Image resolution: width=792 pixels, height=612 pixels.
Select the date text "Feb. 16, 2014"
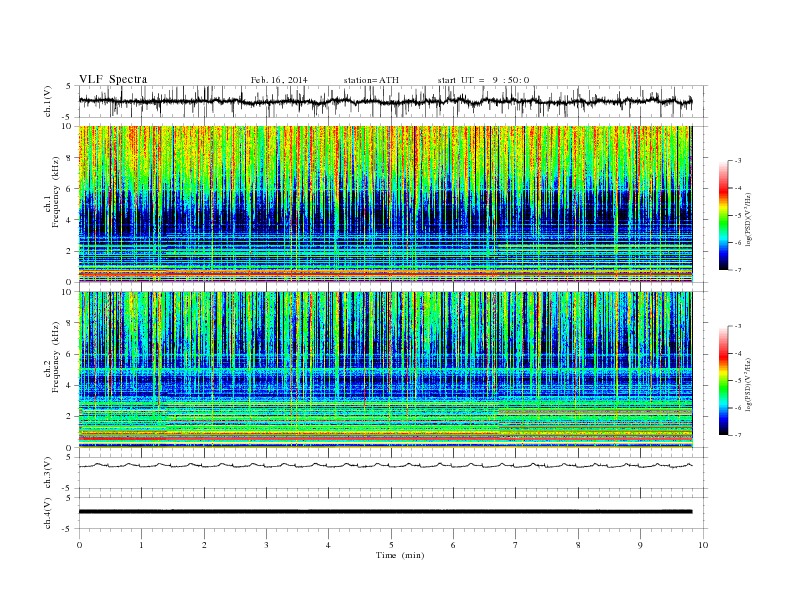coord(279,80)
